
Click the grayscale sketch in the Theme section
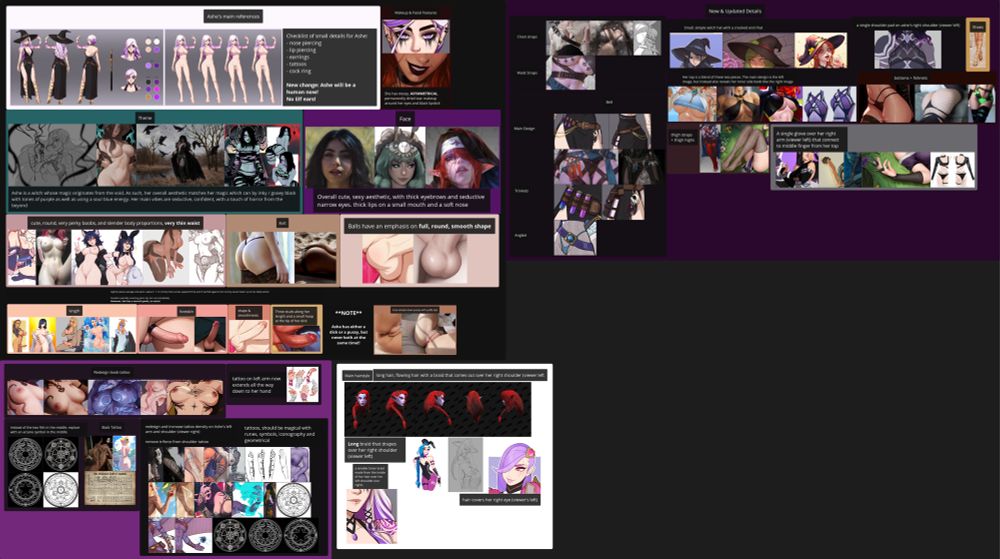tap(52, 156)
